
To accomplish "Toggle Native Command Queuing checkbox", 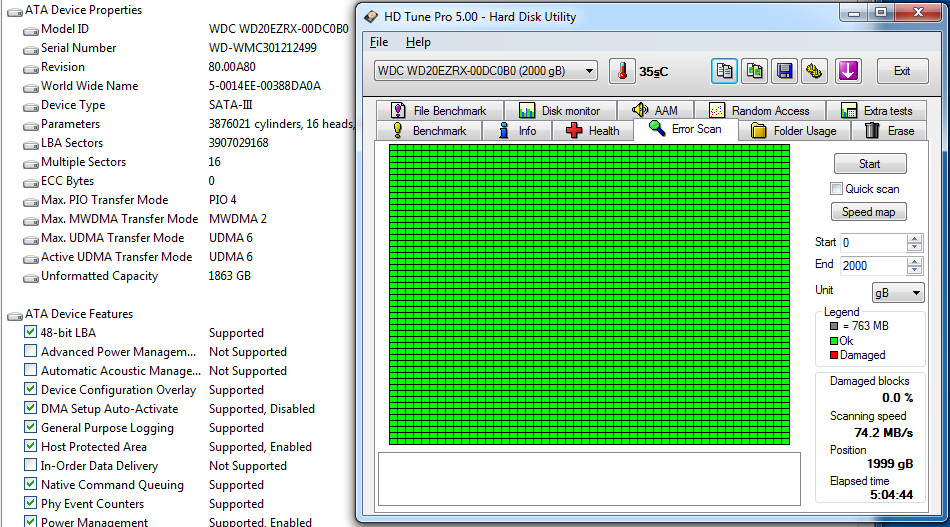I will tap(30, 483).
